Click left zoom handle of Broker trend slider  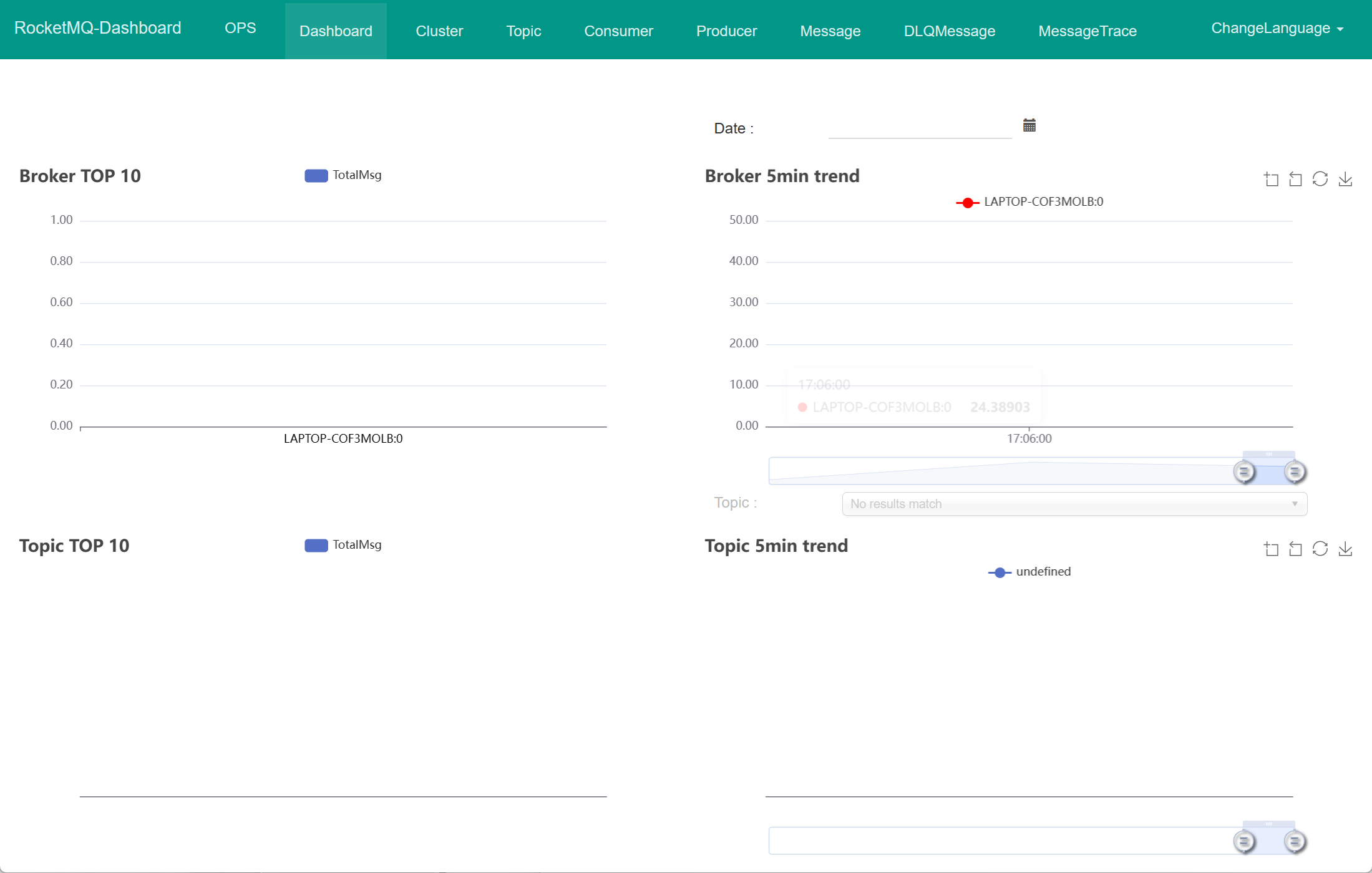[1243, 472]
